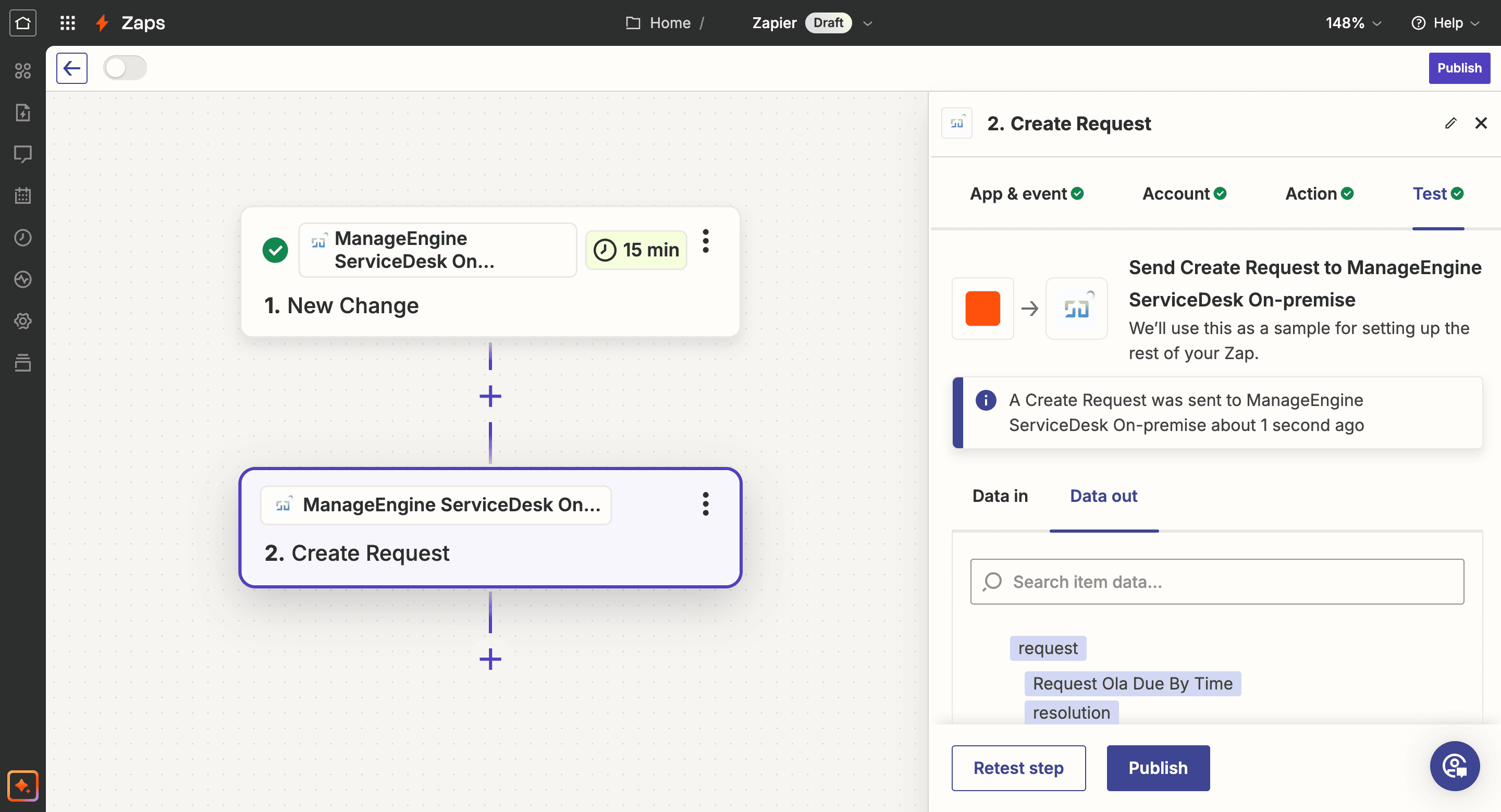Image resolution: width=1501 pixels, height=812 pixels.
Task: Open the 148% zoom level dropdown
Action: (1353, 23)
